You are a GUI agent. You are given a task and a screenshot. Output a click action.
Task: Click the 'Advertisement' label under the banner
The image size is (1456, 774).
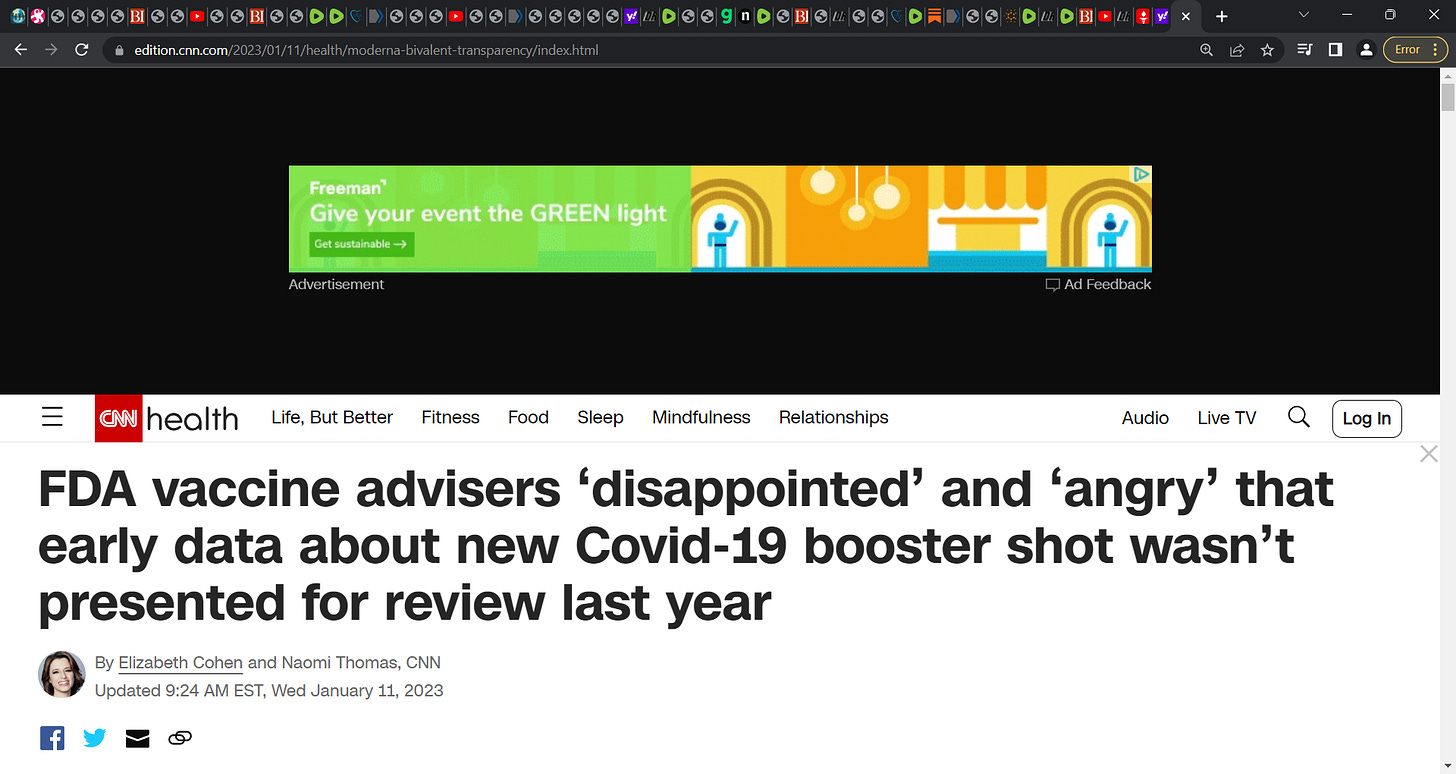click(336, 284)
